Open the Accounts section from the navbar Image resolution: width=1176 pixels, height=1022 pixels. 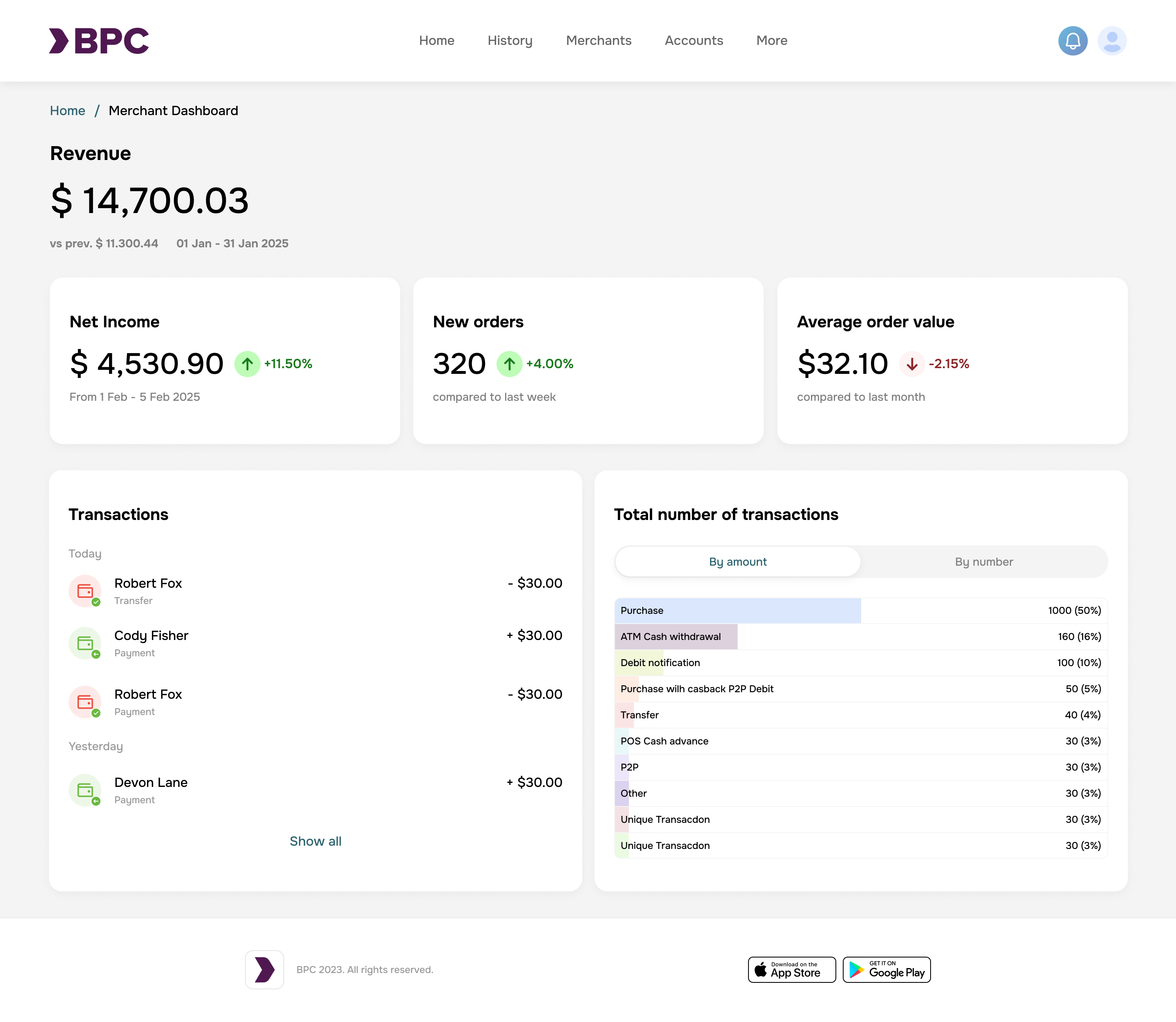(693, 40)
